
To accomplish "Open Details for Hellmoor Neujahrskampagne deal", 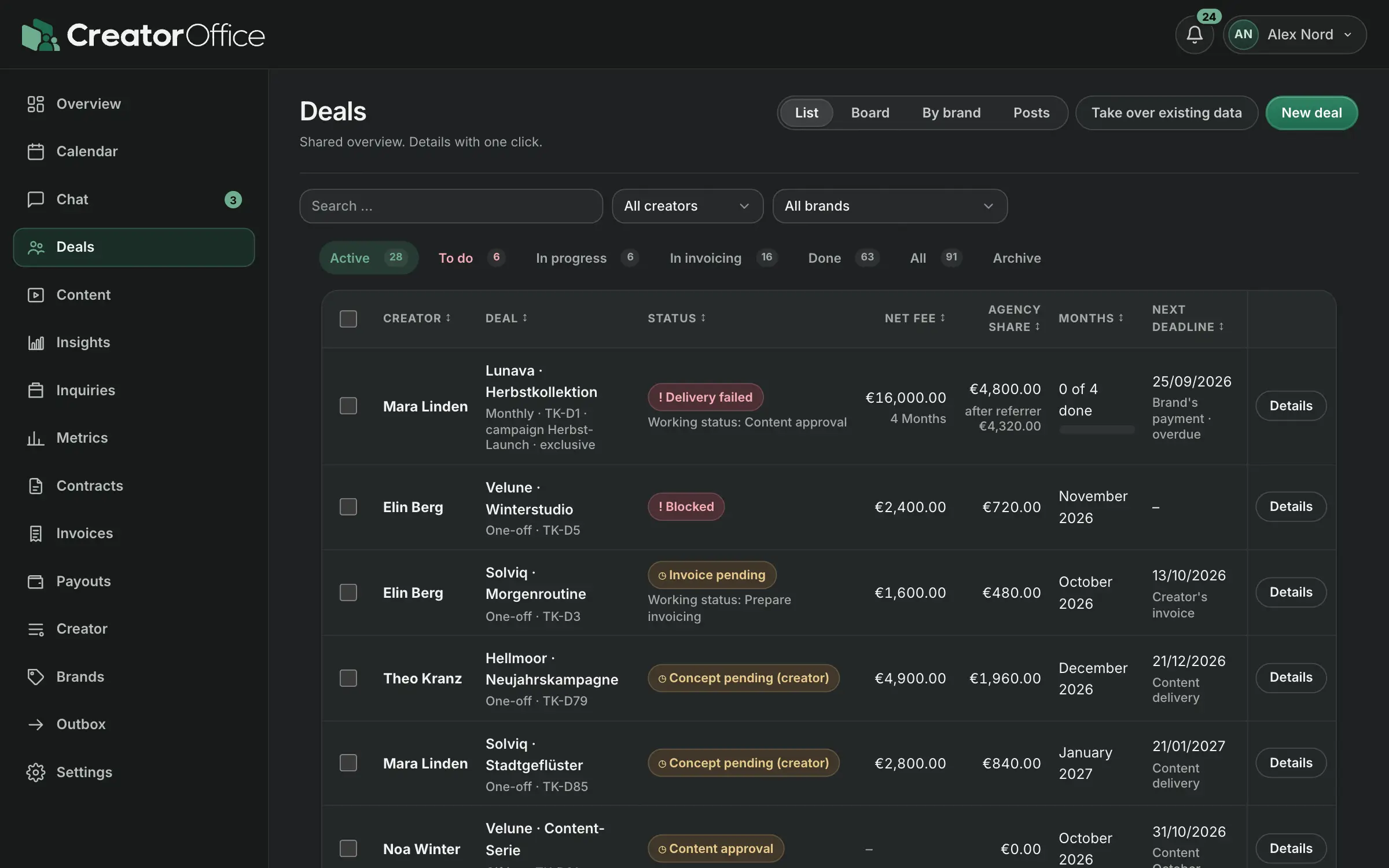I will [1291, 678].
